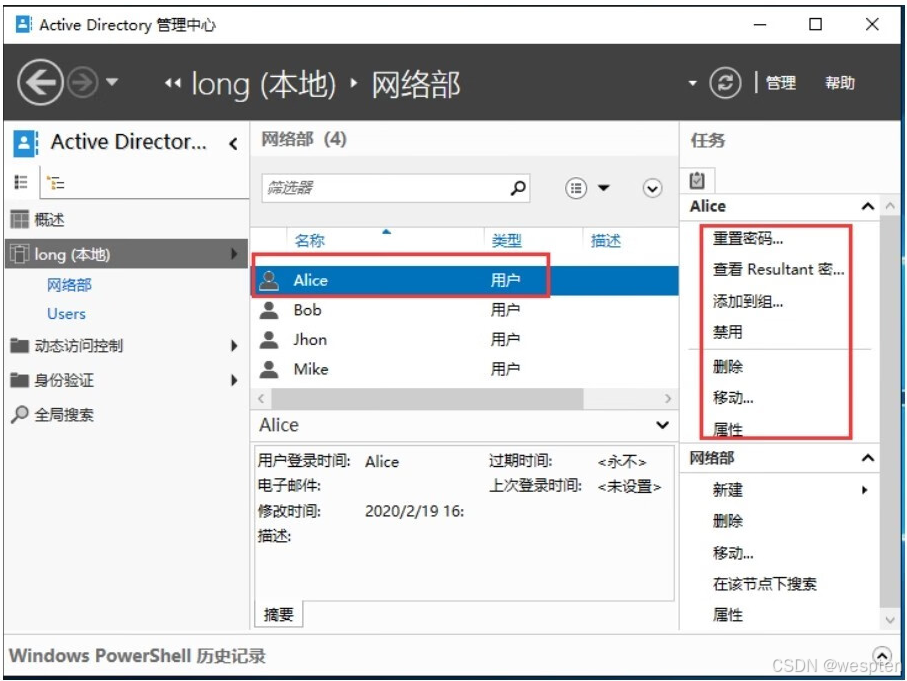
Task: Collapse the navigation pane chevron
Action: click(x=233, y=143)
